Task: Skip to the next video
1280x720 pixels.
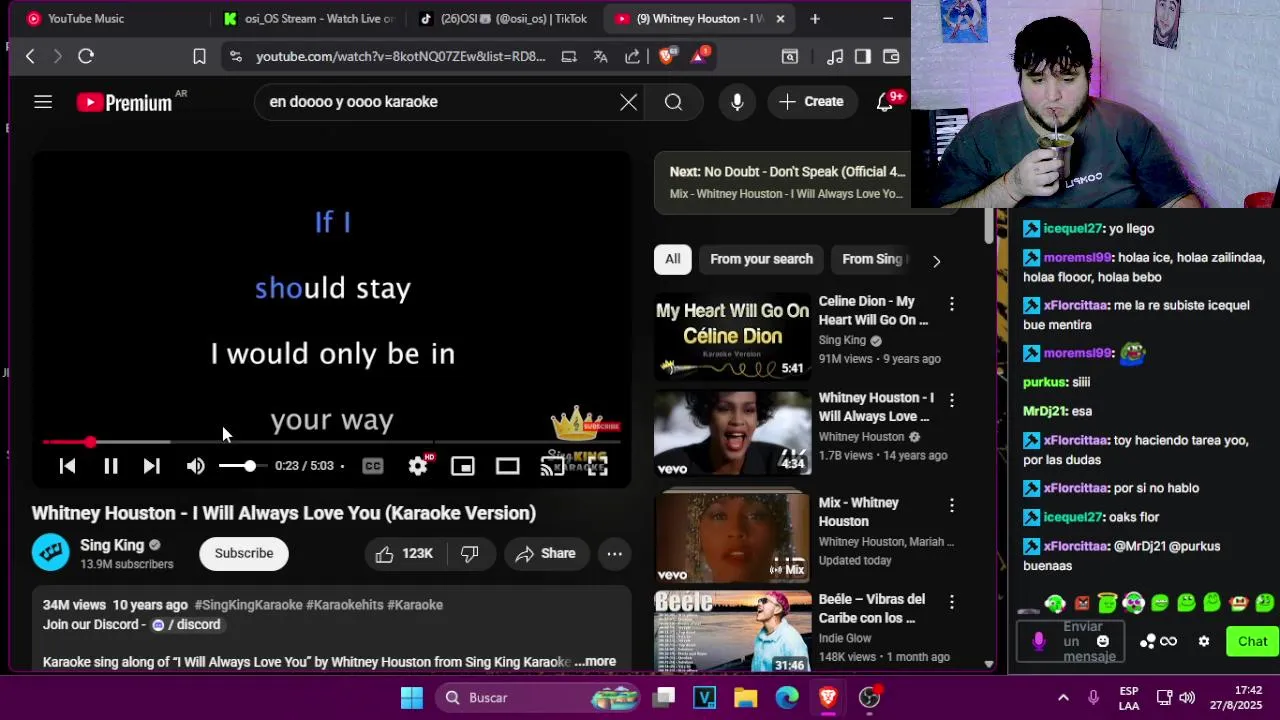Action: (x=151, y=466)
